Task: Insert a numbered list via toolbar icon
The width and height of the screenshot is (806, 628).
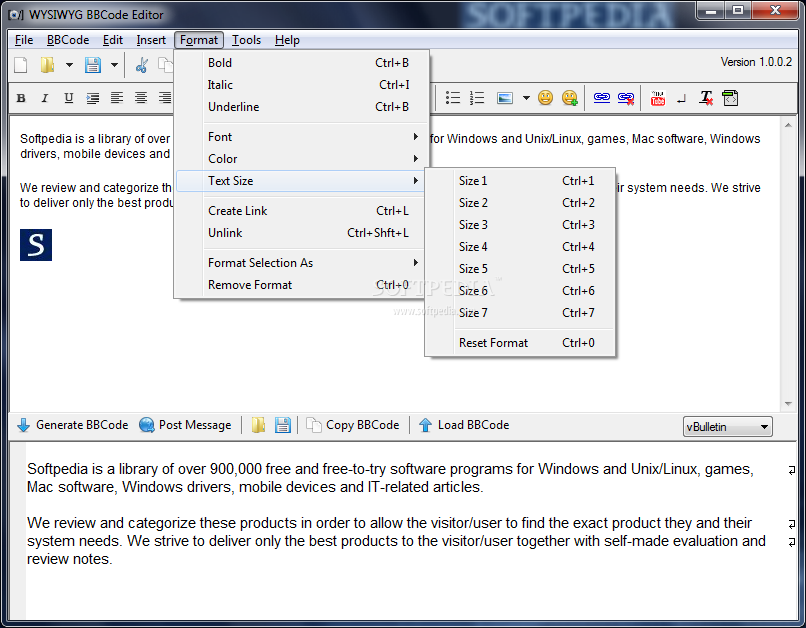Action: [x=477, y=98]
